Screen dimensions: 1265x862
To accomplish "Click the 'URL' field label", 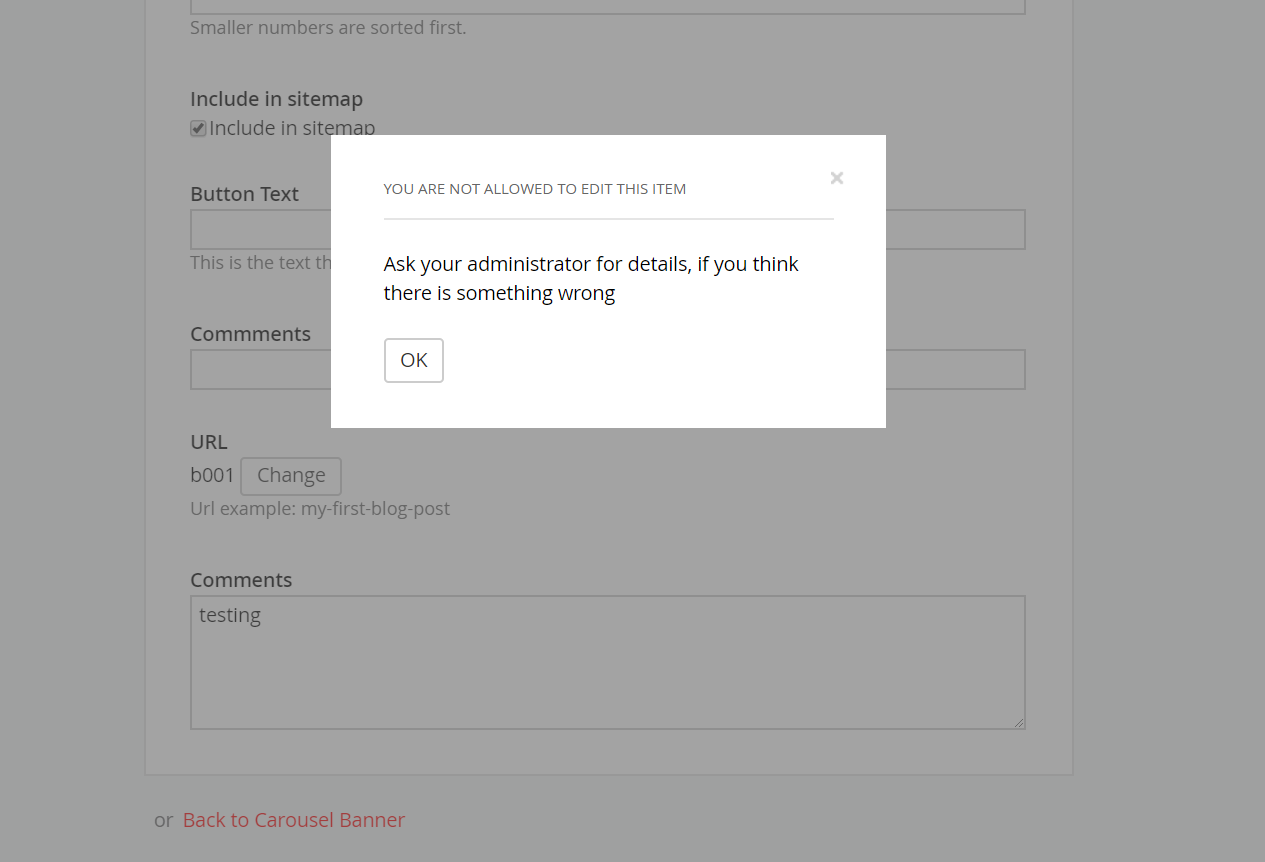I will pos(209,442).
